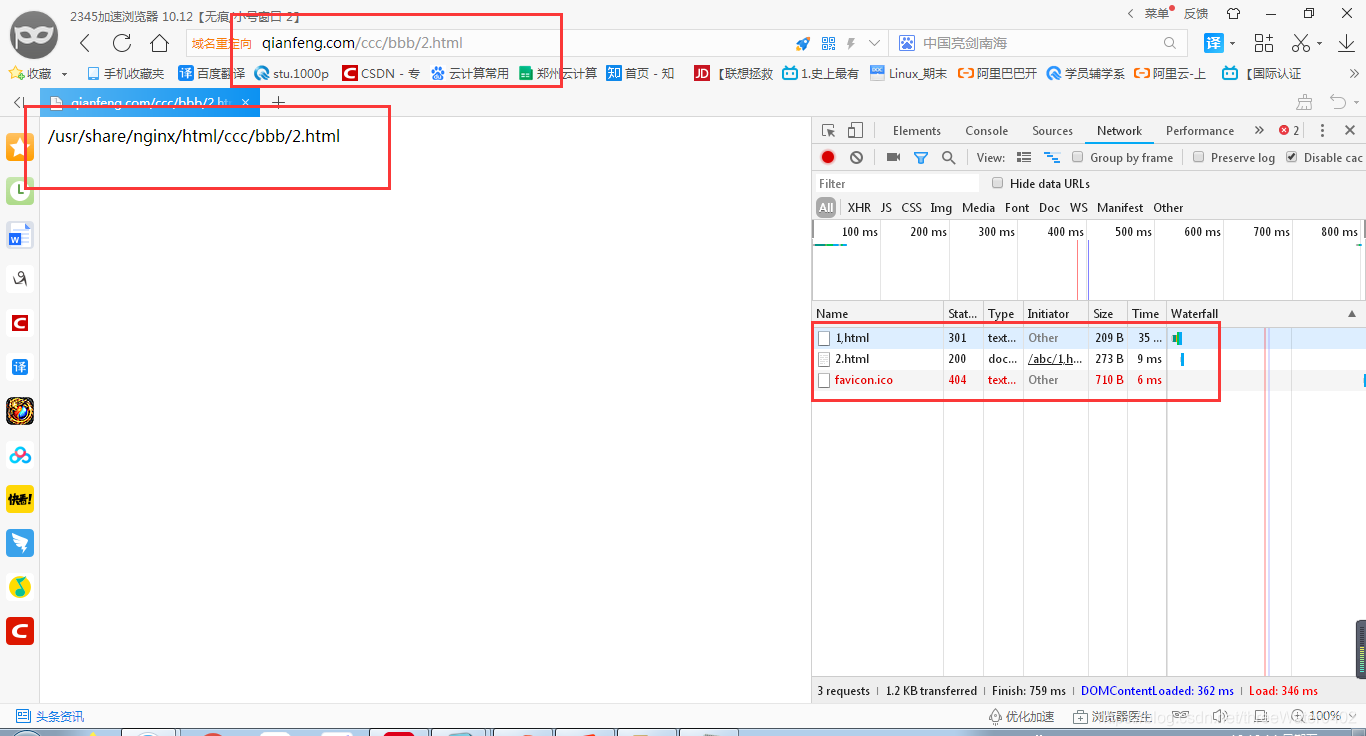
Task: Open the translate 译 toolbar button
Action: 1213,43
